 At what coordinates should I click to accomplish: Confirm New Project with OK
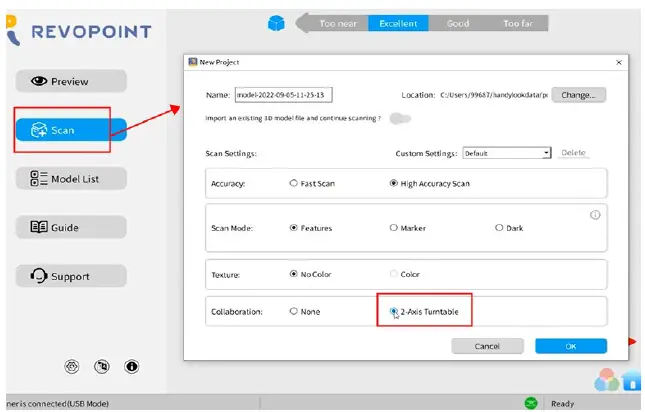[x=571, y=346]
